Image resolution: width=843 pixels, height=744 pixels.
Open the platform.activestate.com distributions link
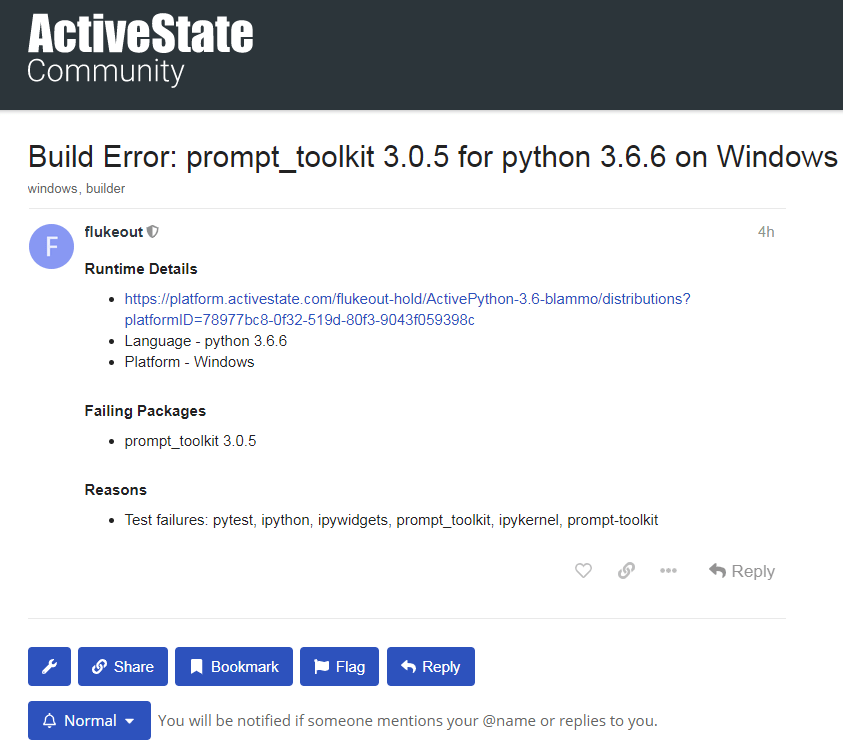(407, 309)
